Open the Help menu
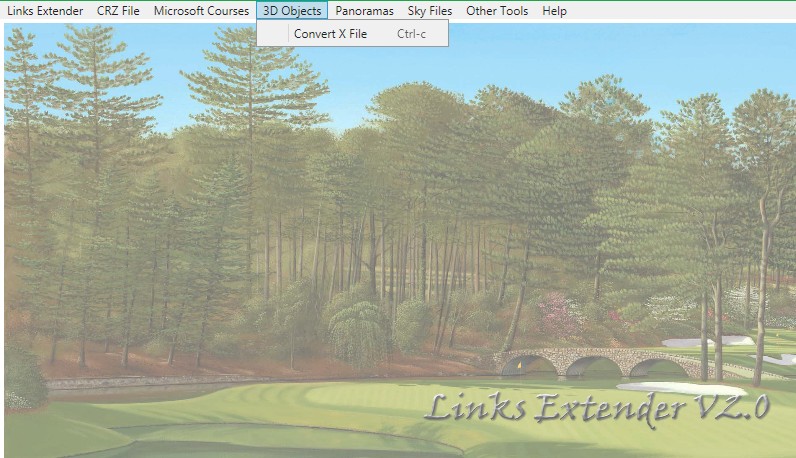Image resolution: width=796 pixels, height=458 pixels. click(x=554, y=11)
